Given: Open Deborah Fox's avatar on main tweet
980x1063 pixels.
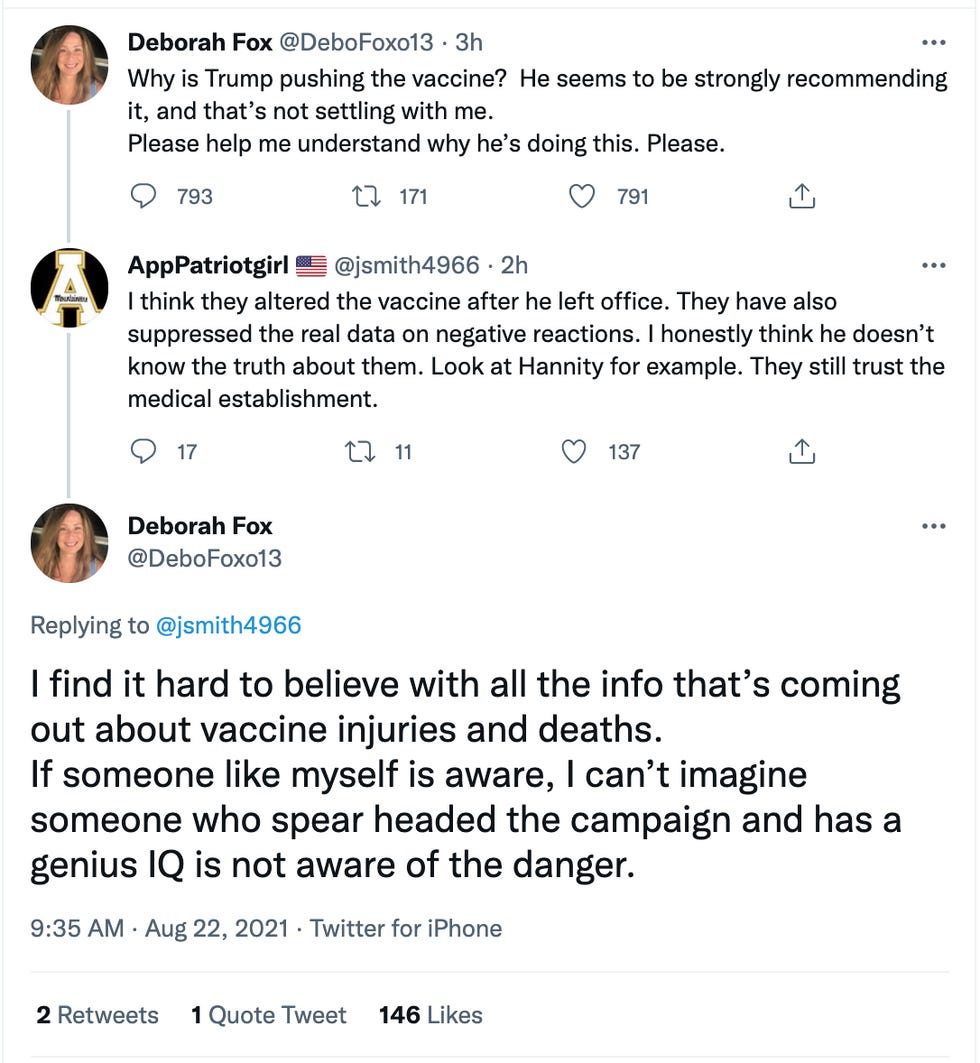Looking at the screenshot, I should pos(69,543).
